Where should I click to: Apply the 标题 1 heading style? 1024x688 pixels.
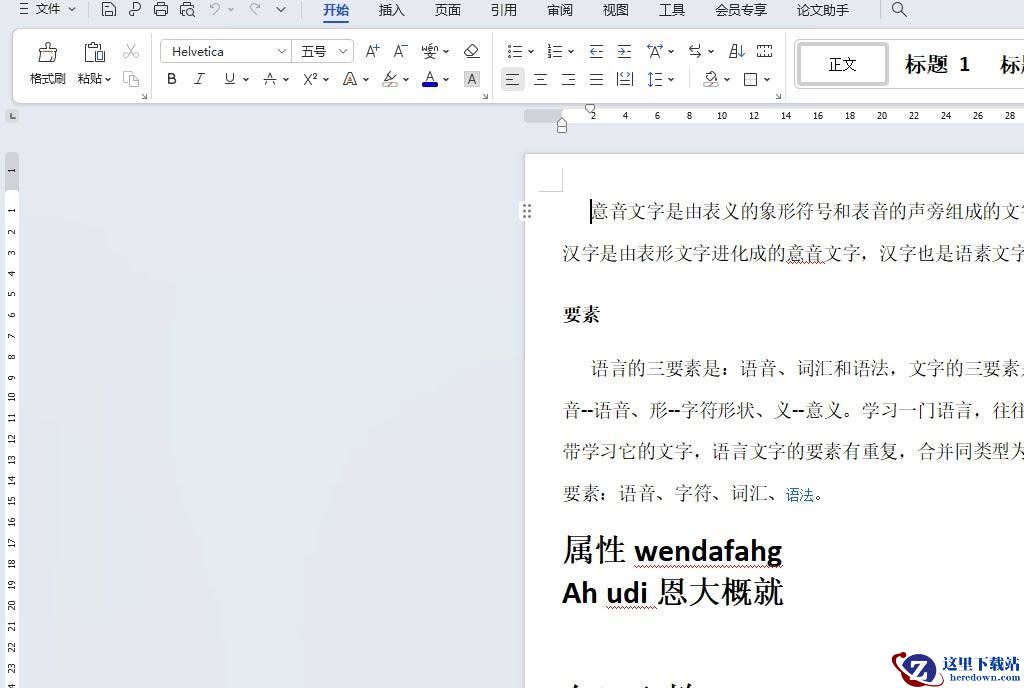[x=937, y=65]
